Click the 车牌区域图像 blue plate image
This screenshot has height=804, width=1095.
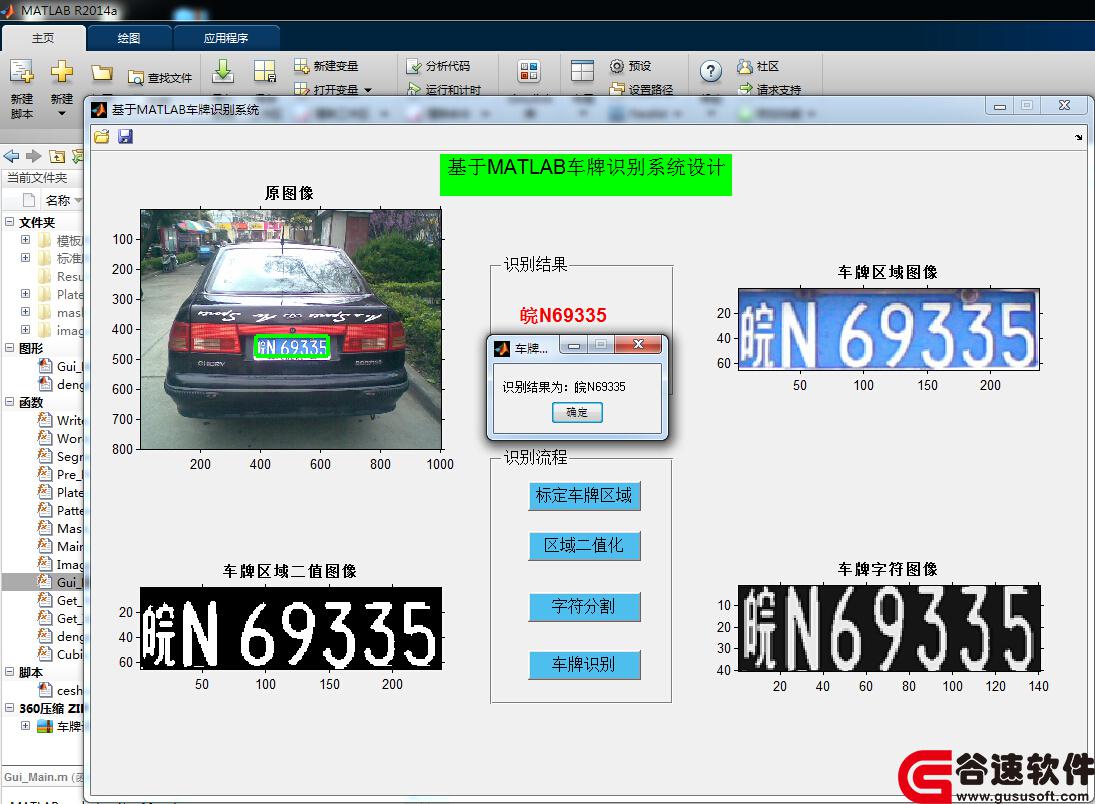point(889,330)
